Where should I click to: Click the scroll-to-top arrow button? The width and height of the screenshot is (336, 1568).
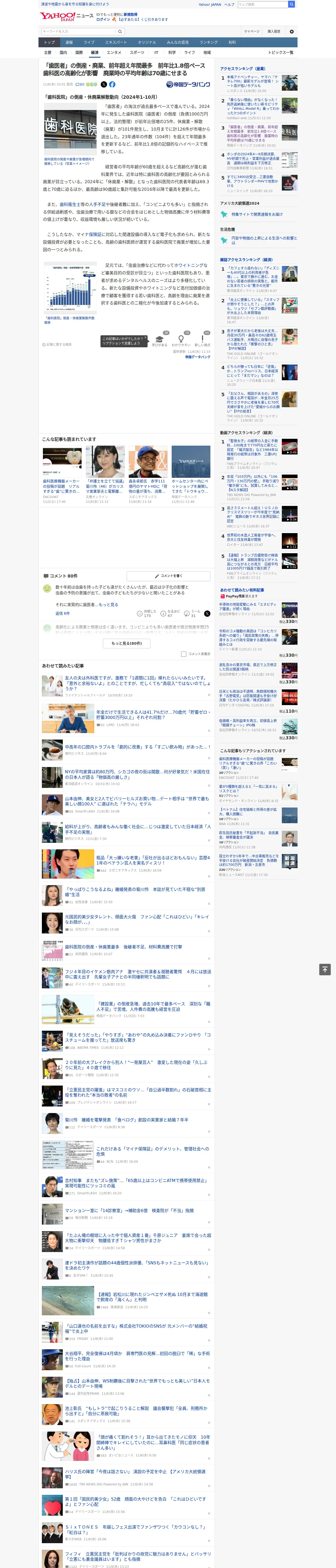tap(325, 969)
